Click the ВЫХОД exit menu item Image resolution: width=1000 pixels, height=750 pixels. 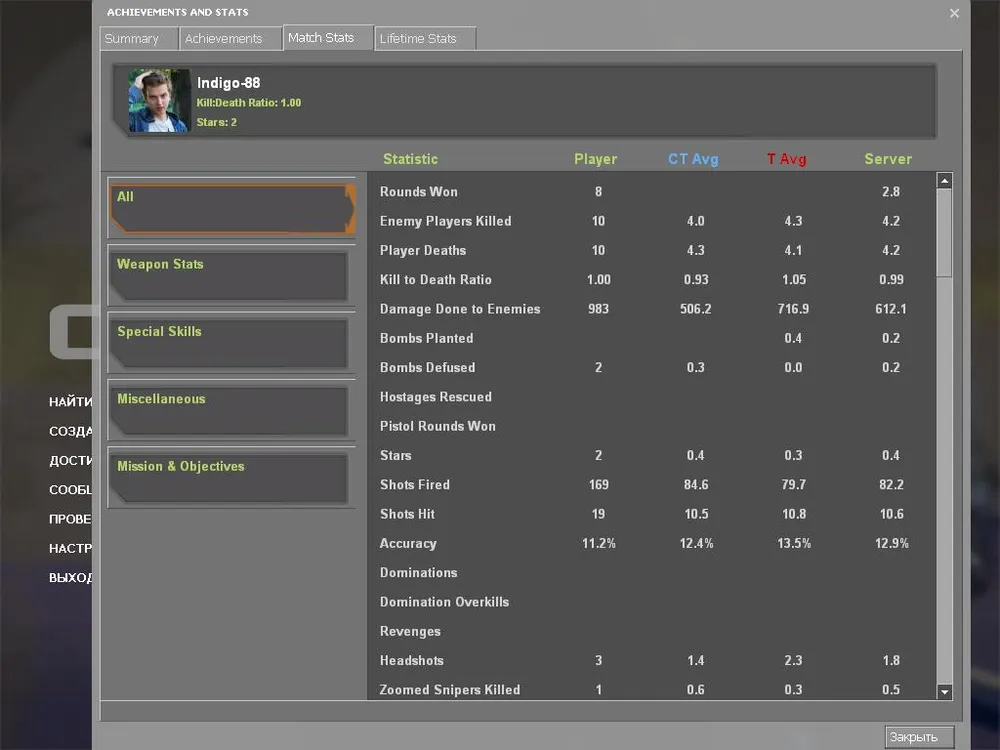pos(70,578)
